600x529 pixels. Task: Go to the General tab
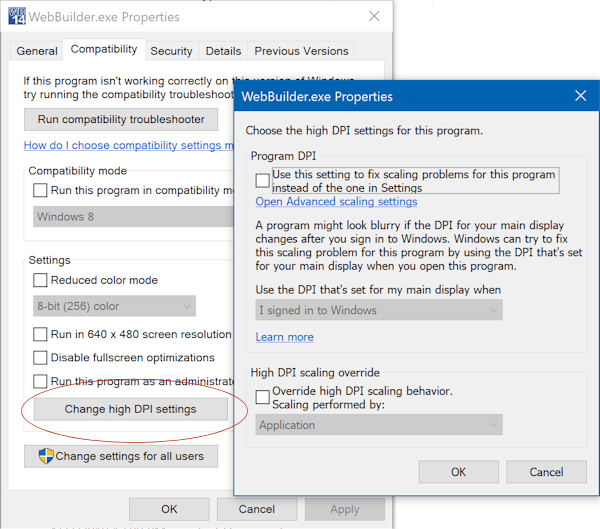click(37, 51)
